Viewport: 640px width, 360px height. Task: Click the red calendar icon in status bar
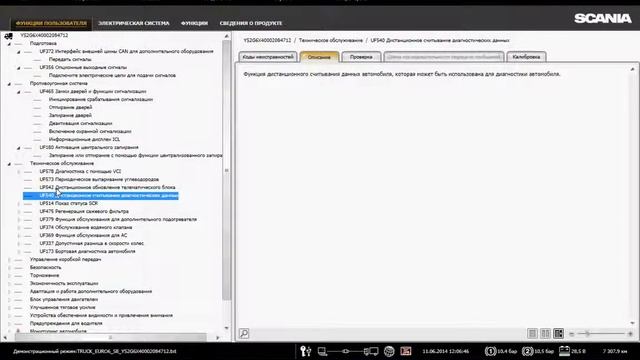tap(406, 351)
